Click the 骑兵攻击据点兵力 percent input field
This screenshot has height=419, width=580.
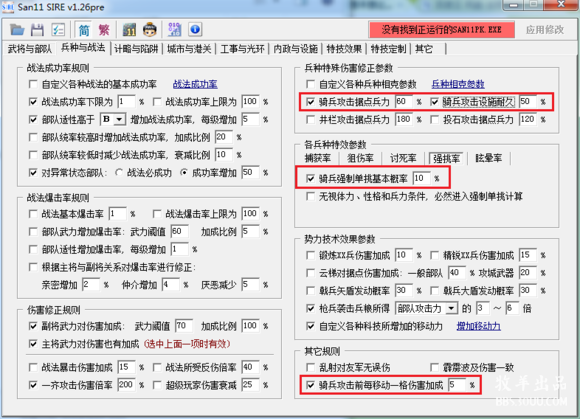(404, 101)
